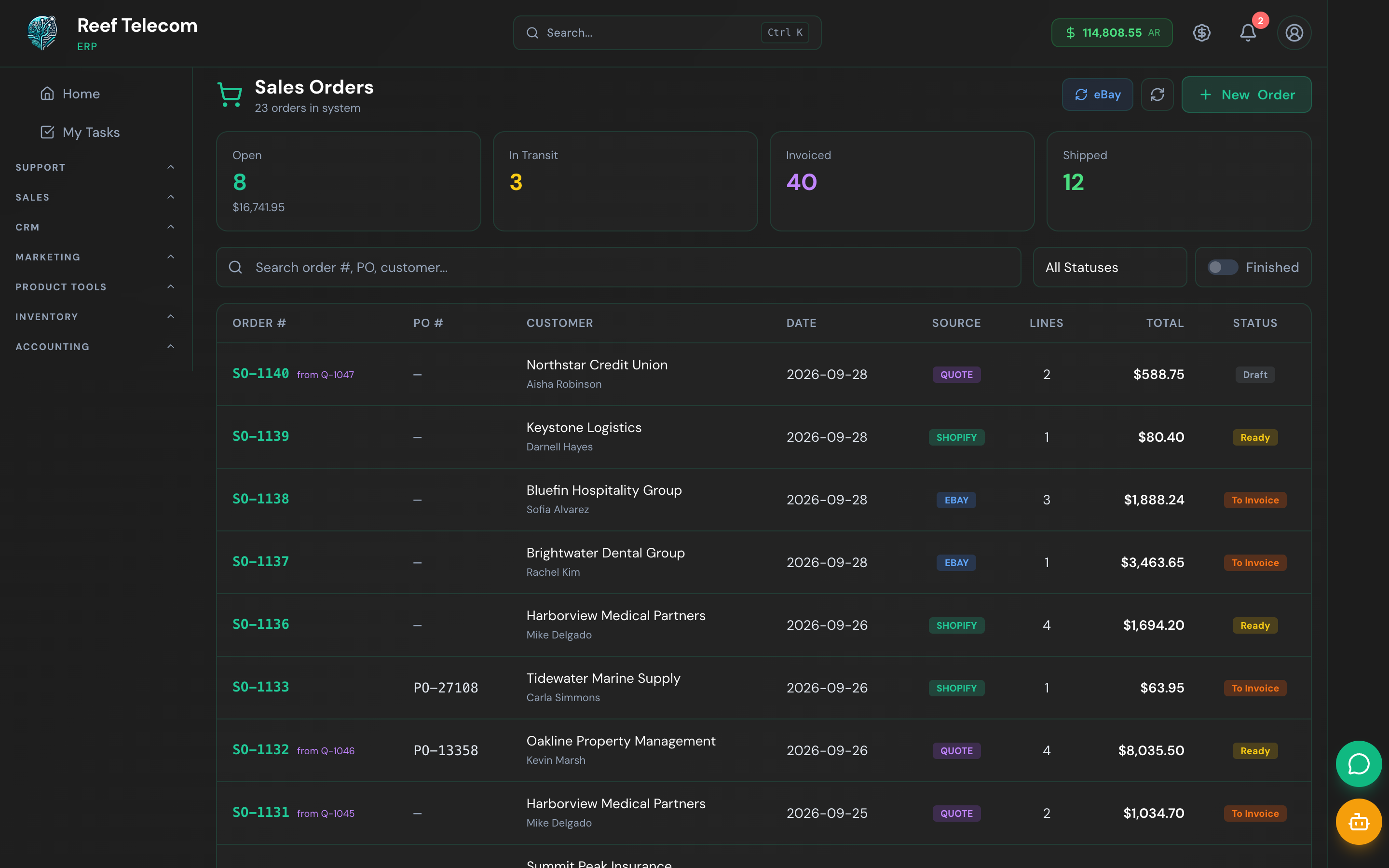This screenshot has width=1389, height=868.
Task: Sort by the DATE column header
Action: click(x=801, y=323)
